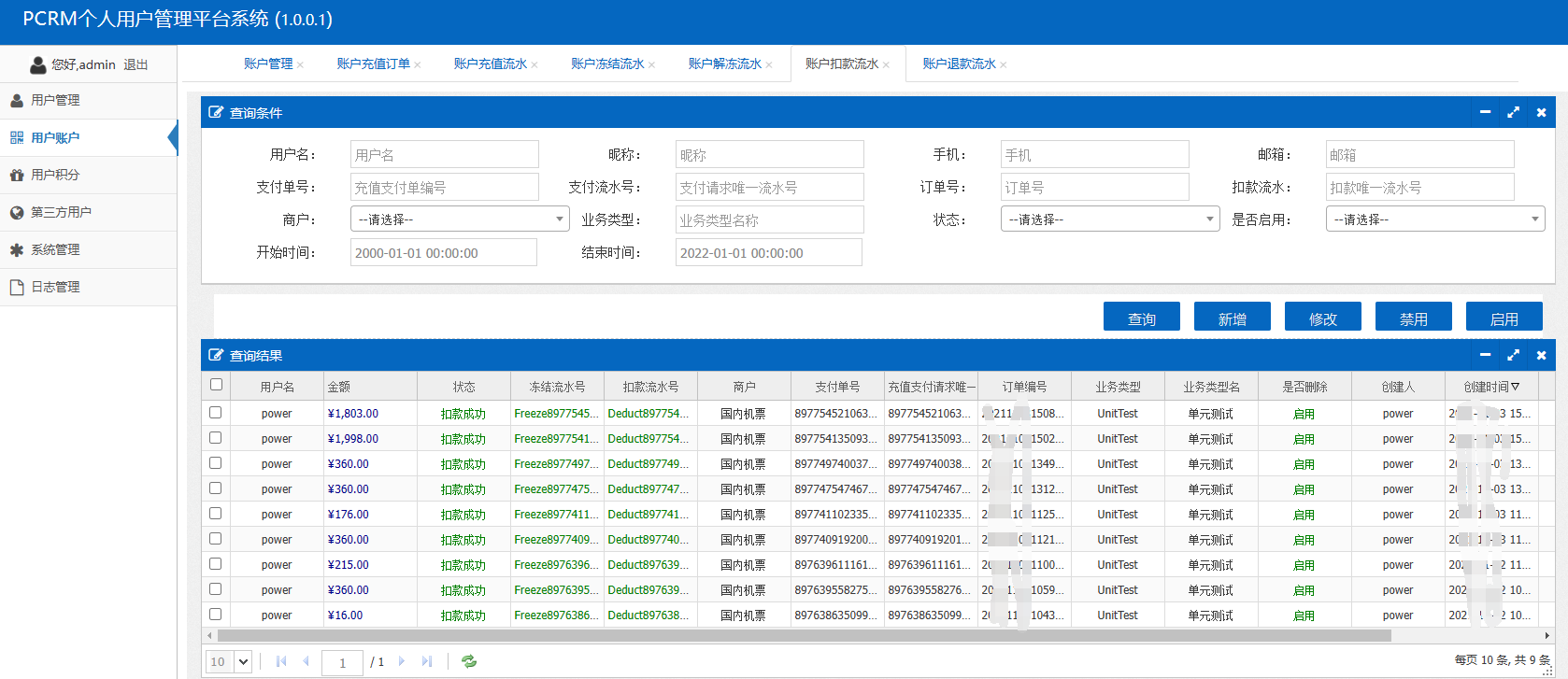Viewport: 1568px width, 679px height.
Task: Open 用户积分 in the sidebar menu
Action: point(55,175)
